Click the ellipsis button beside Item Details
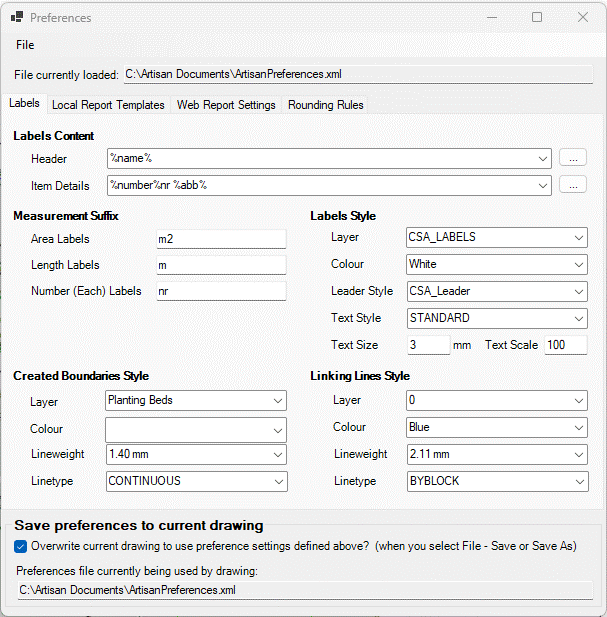This screenshot has height=617, width=607. 572,185
